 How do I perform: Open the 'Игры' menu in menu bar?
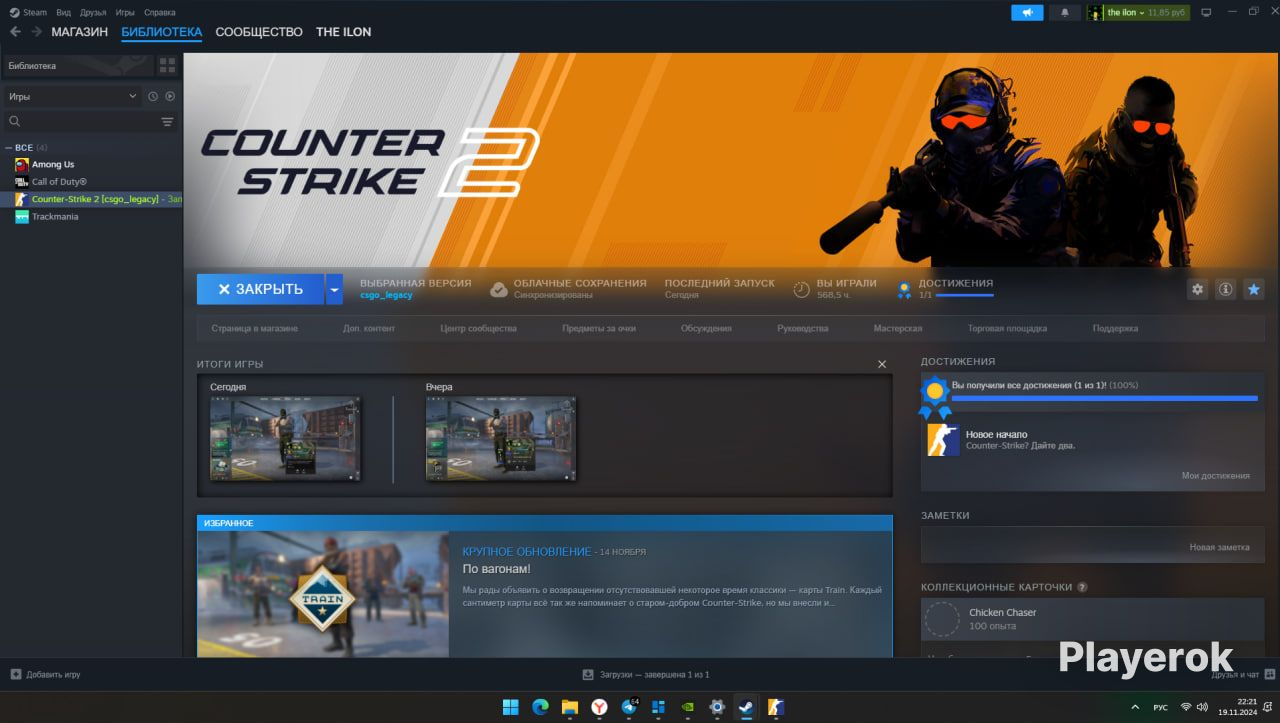(x=125, y=12)
